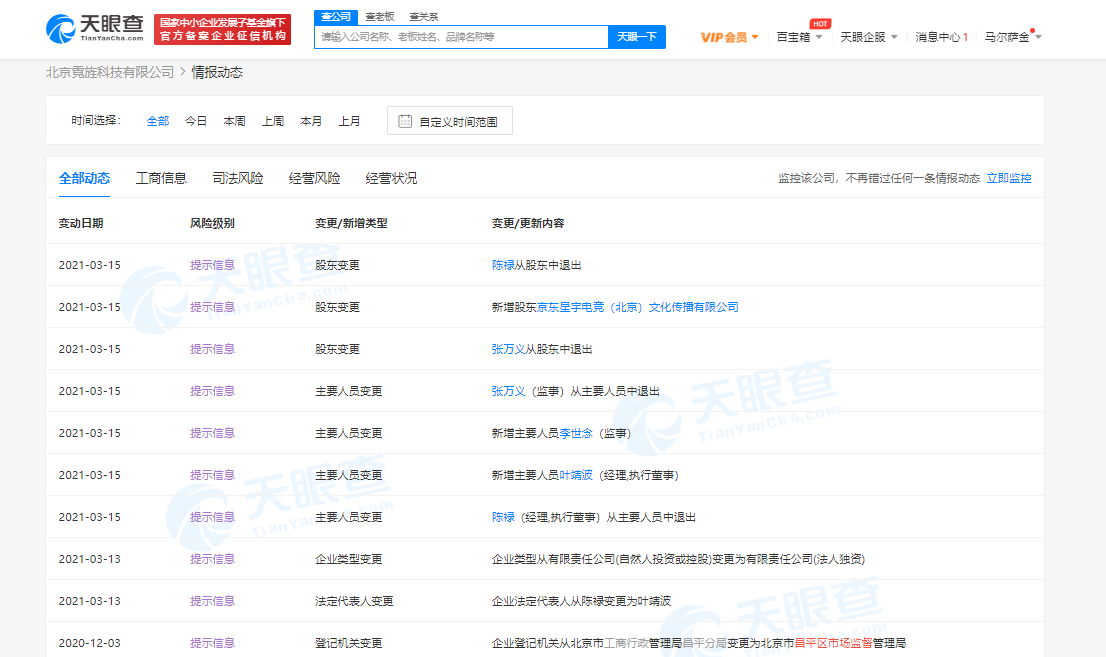Filter time by 本月

(311, 121)
